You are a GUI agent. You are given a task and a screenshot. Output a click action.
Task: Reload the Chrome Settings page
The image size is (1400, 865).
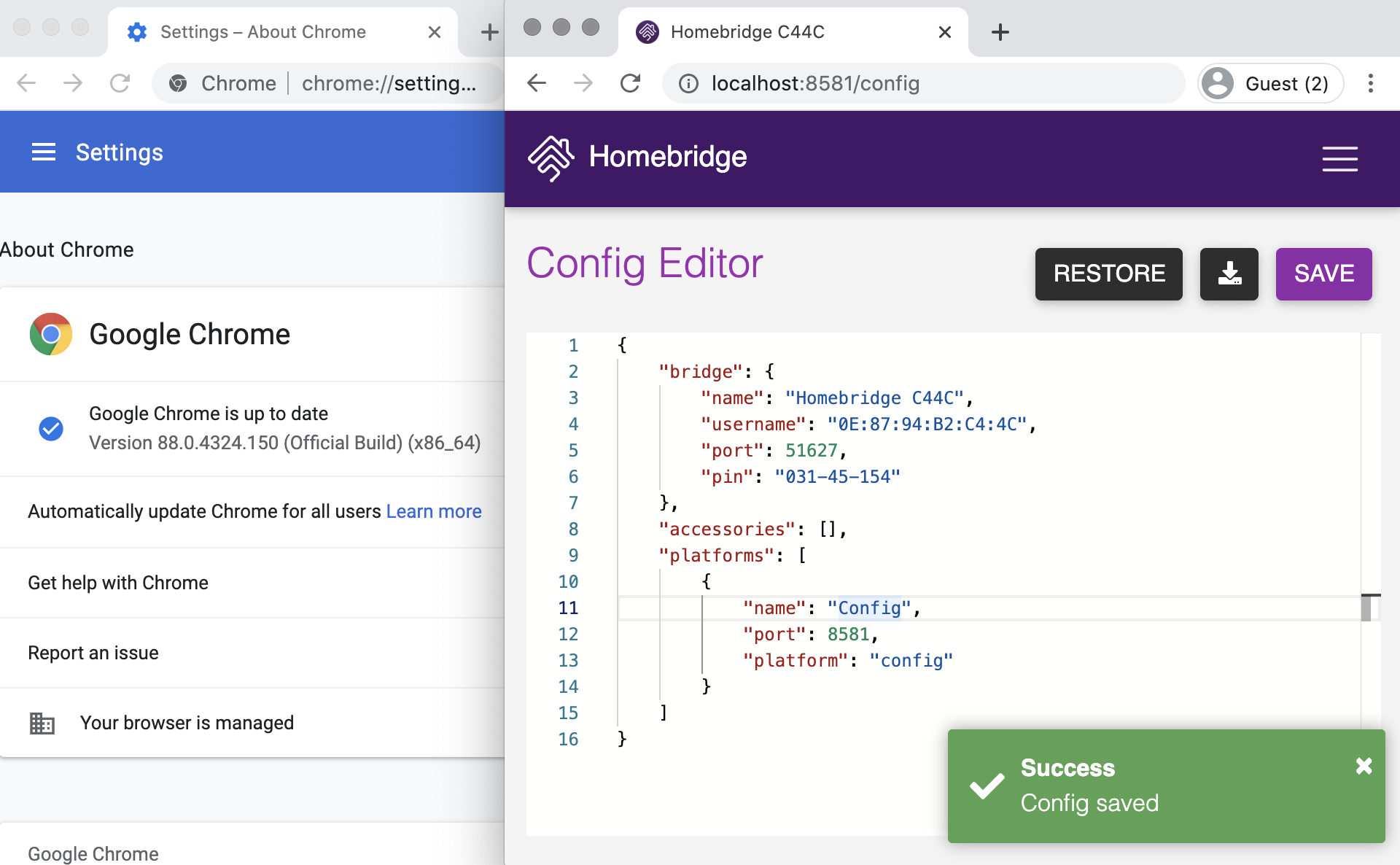120,84
